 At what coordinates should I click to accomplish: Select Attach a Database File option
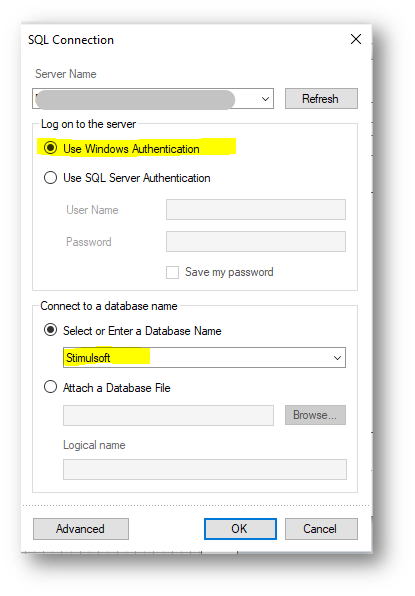(x=50, y=387)
